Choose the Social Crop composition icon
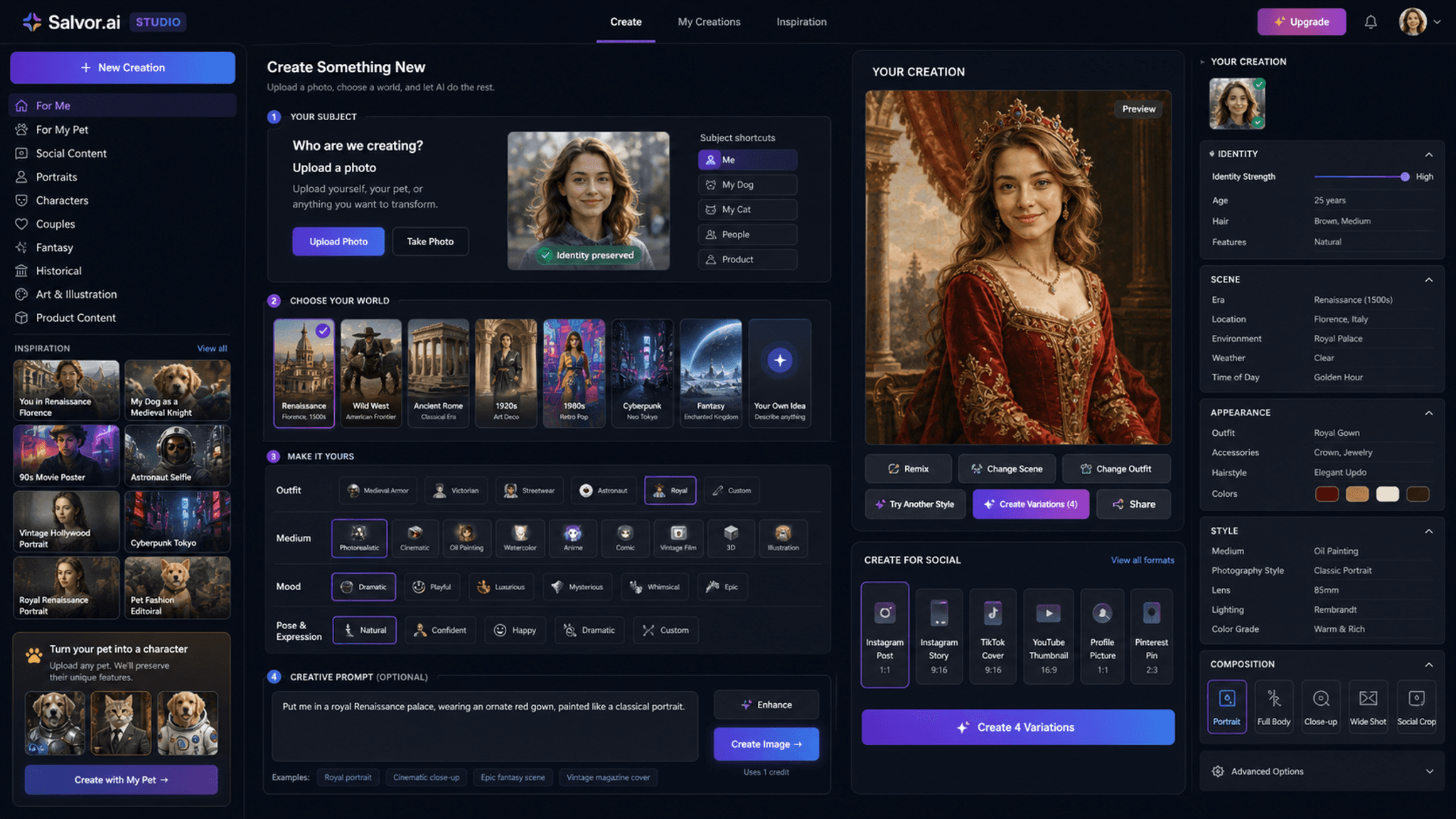Image resolution: width=1456 pixels, height=819 pixels. [x=1416, y=699]
